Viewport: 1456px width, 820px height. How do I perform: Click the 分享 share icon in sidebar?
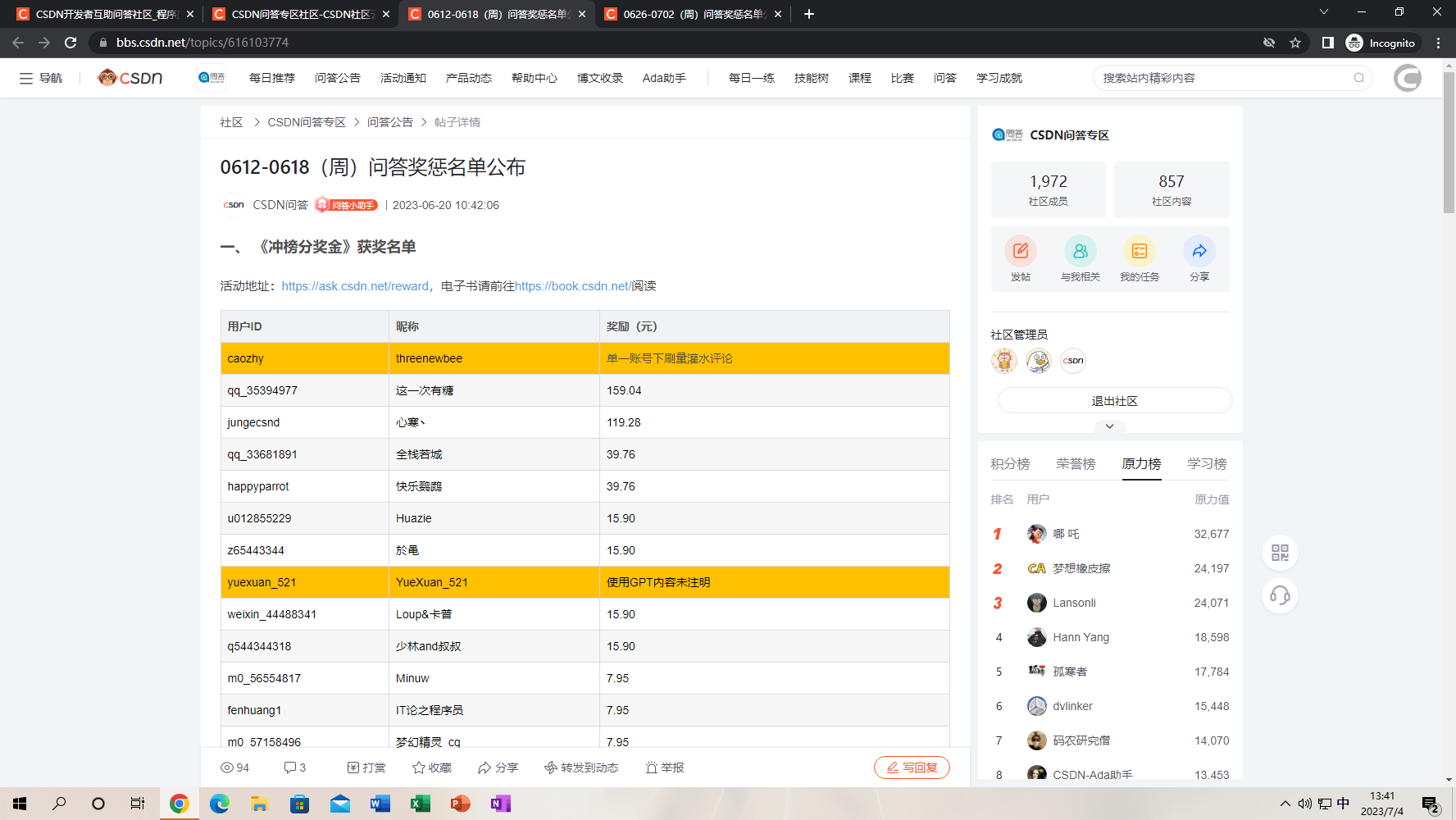pyautogui.click(x=1199, y=251)
